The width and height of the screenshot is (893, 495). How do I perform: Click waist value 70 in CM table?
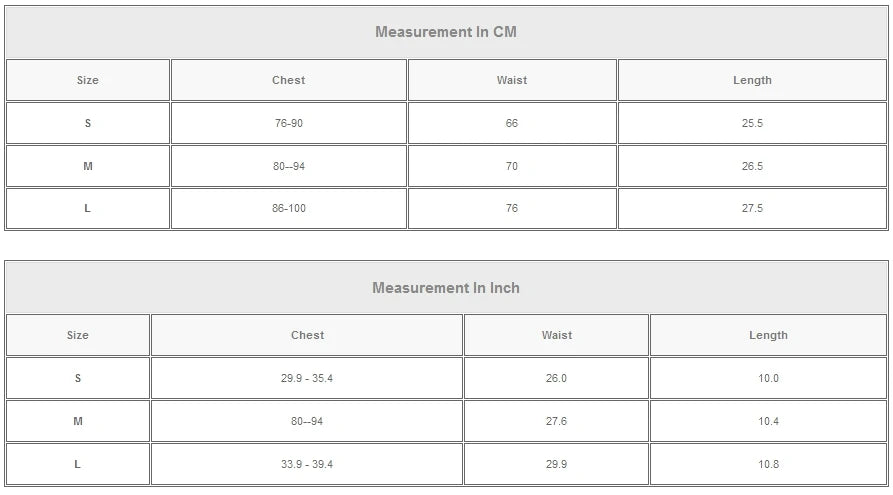click(511, 167)
